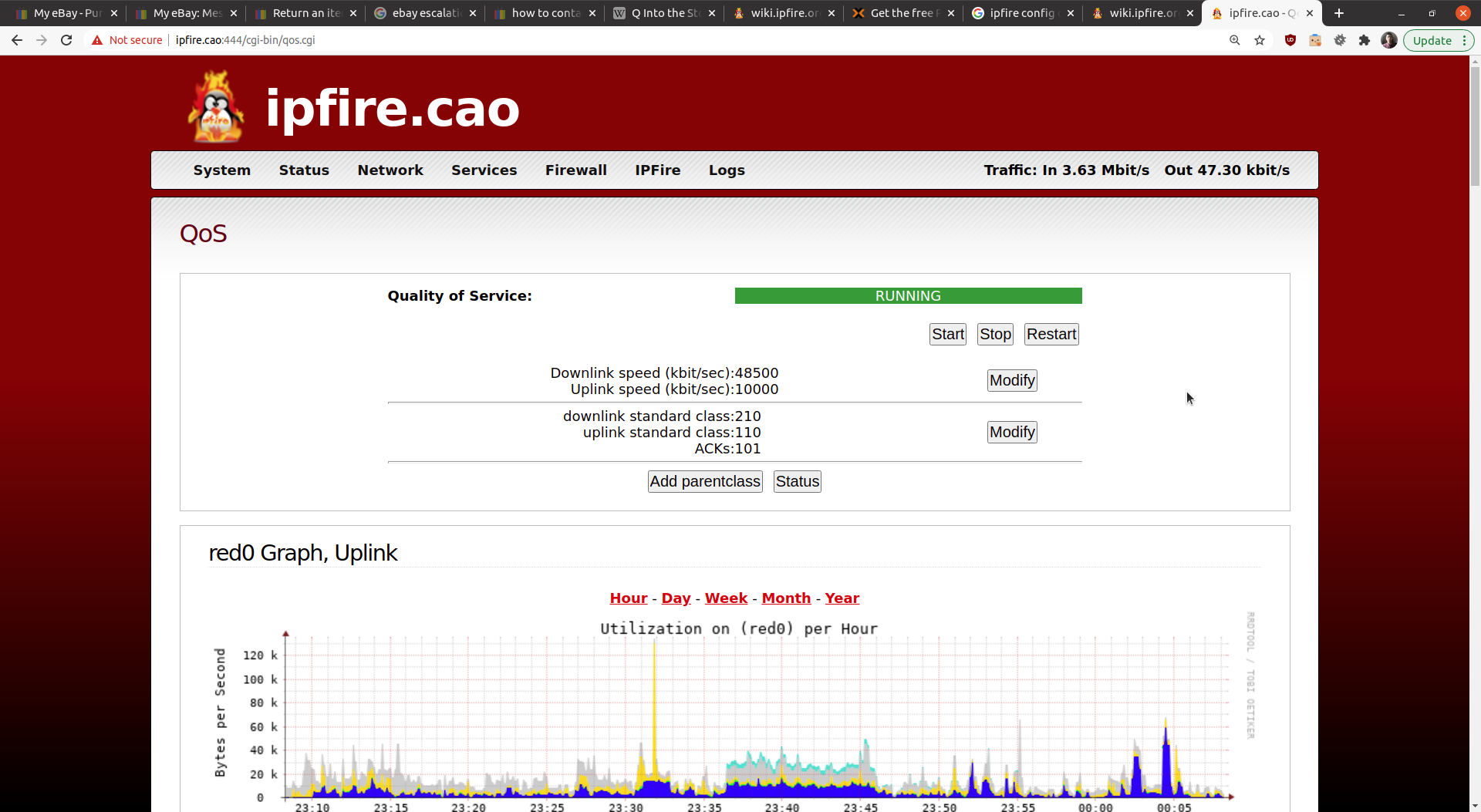Show the Month graph view

click(x=786, y=598)
